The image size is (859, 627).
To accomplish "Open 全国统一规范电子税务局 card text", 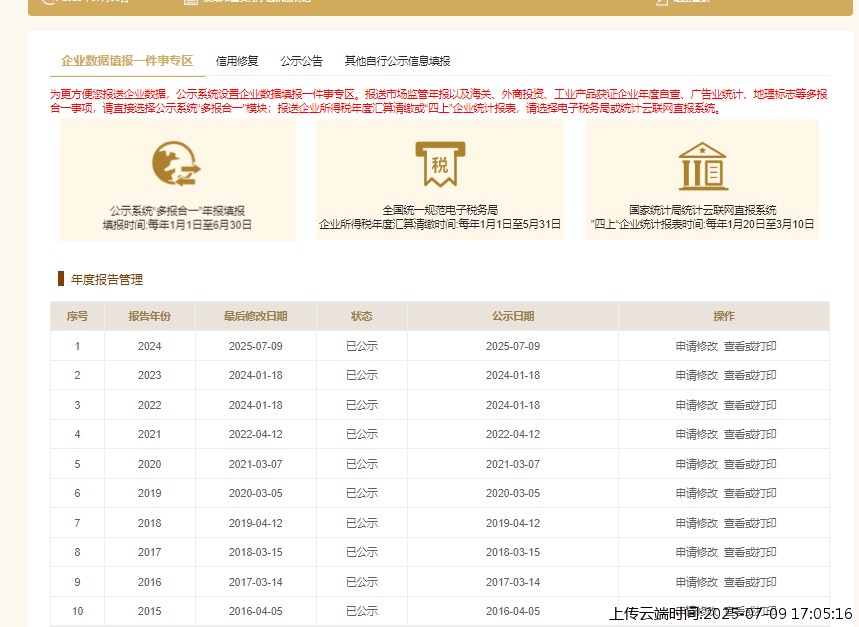I will point(440,210).
